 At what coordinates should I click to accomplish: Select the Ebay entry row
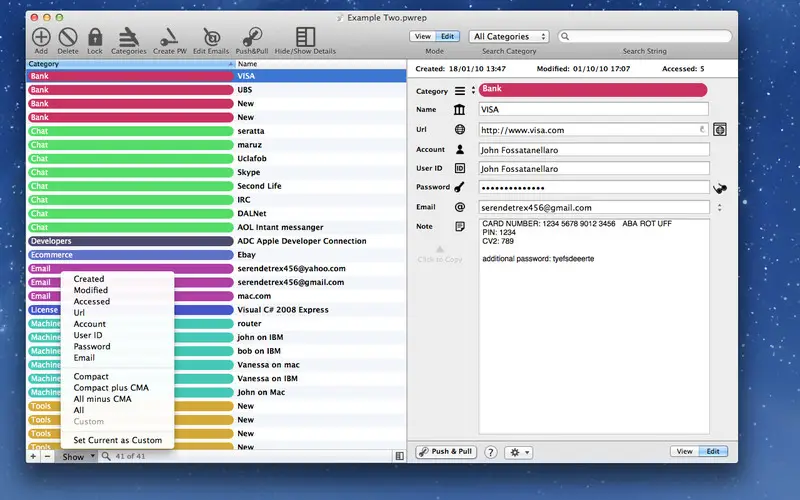[217, 255]
